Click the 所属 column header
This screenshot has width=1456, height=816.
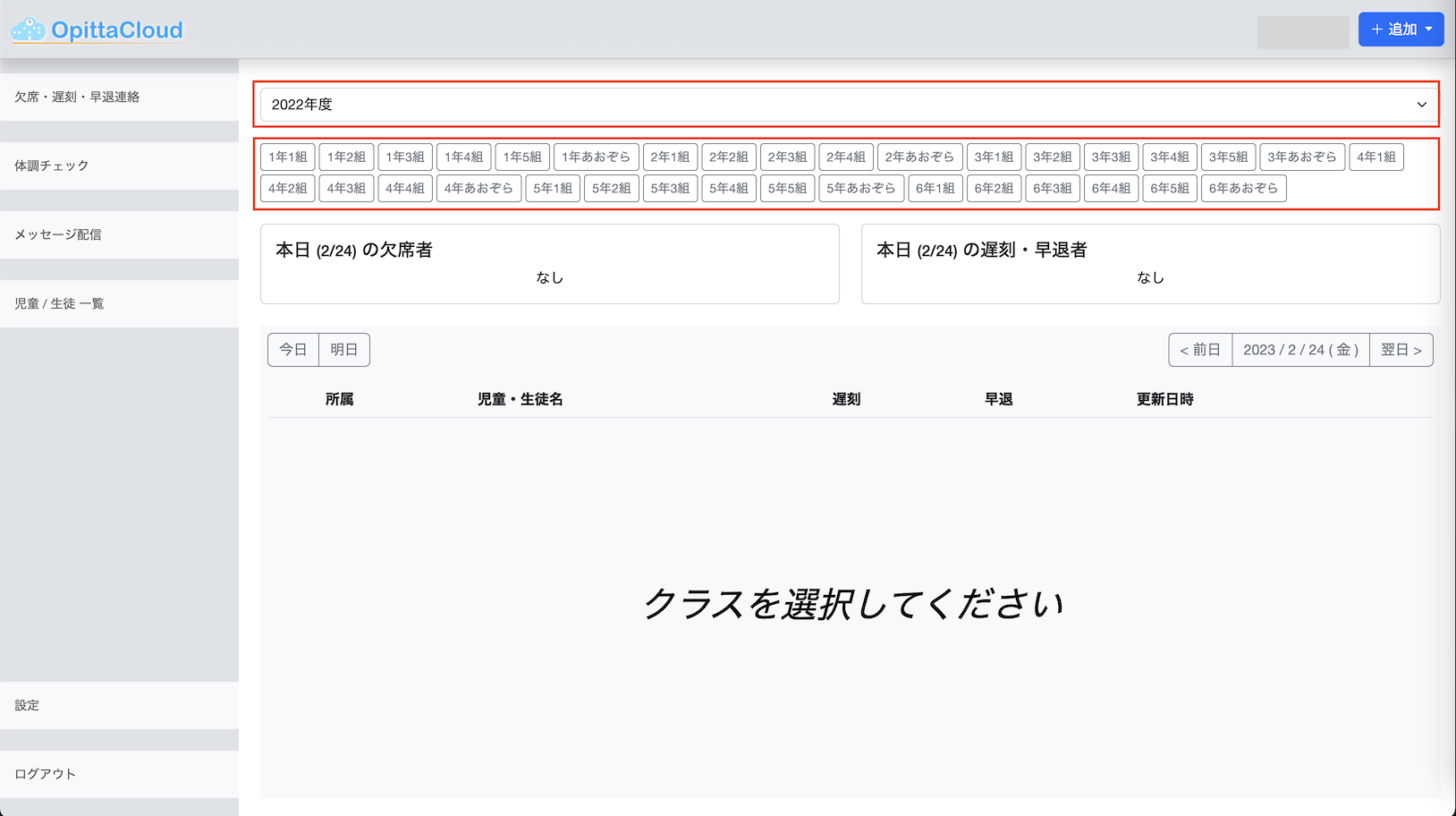pos(340,399)
